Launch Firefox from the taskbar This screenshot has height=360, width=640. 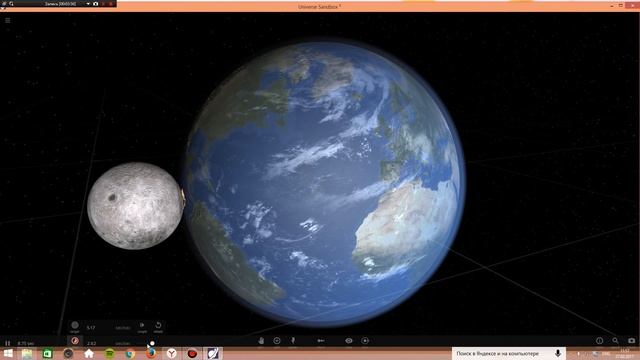pos(151,353)
